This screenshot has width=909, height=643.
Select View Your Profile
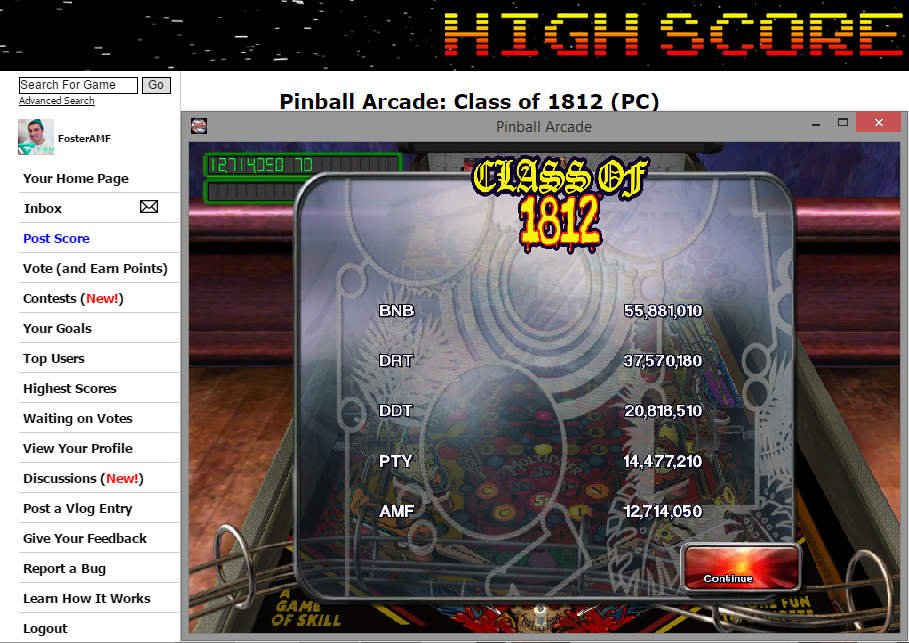pos(78,448)
